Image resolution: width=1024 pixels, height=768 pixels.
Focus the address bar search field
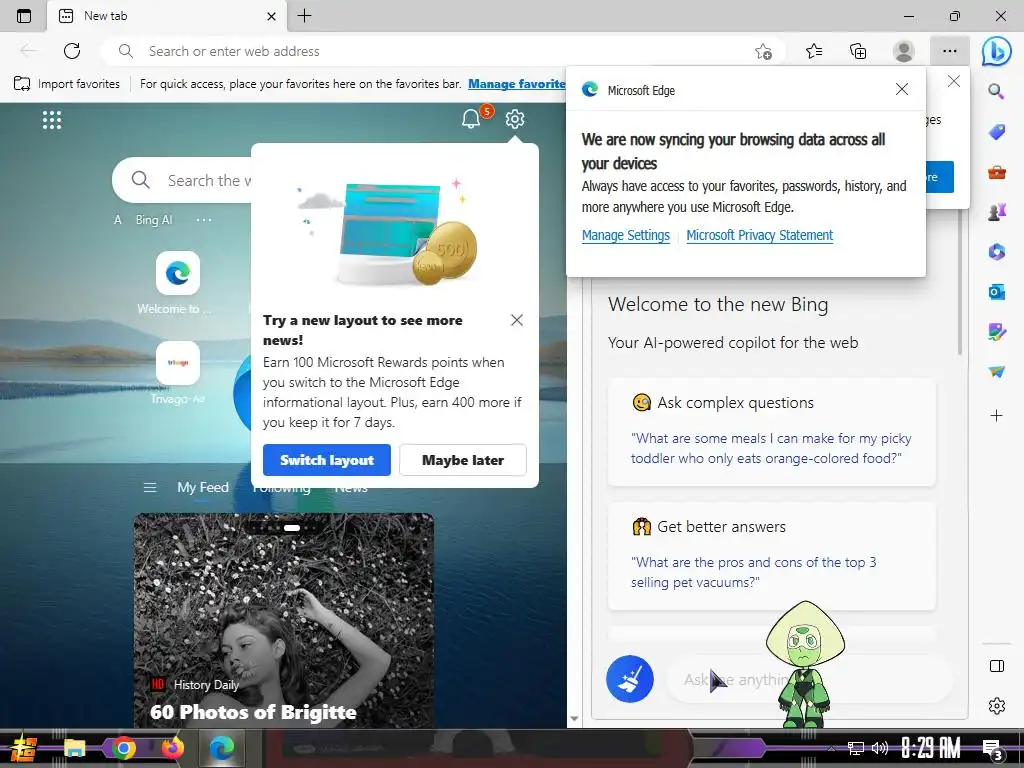click(x=444, y=51)
